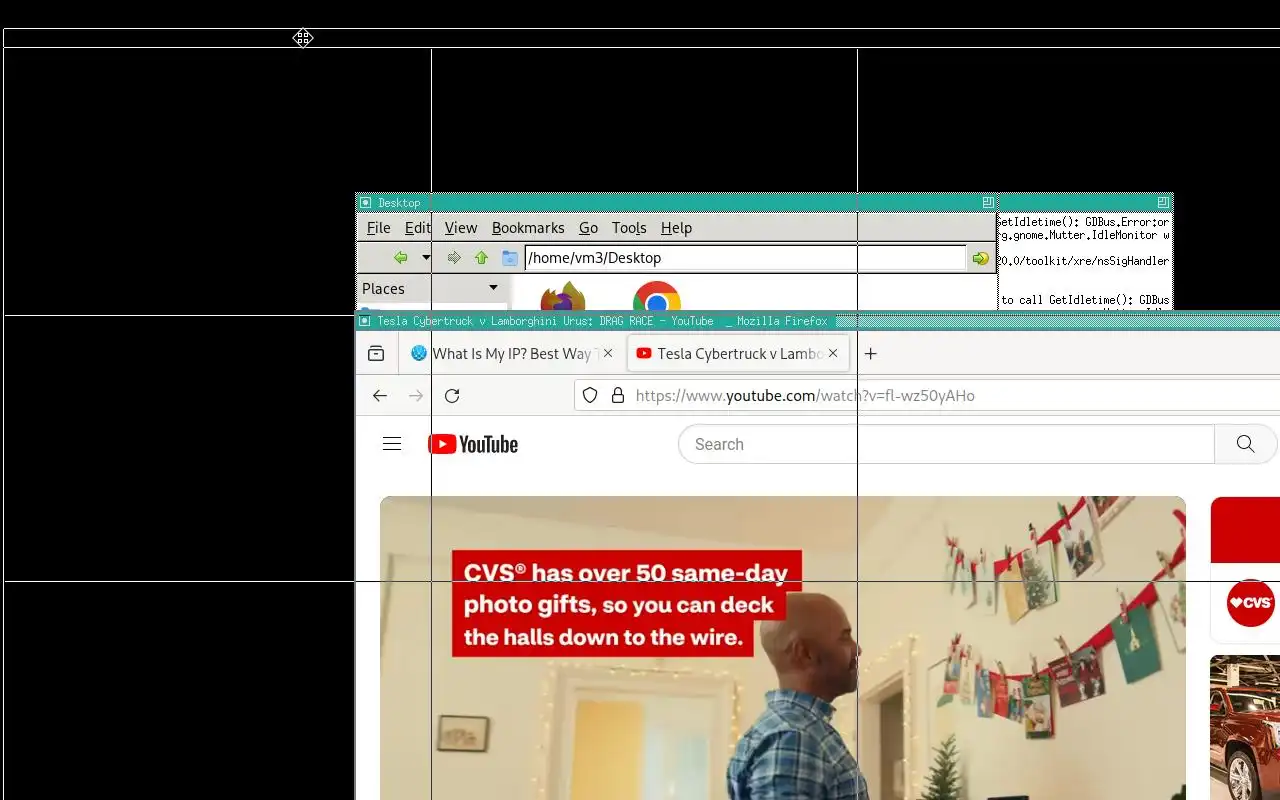This screenshot has height=800, width=1280.
Task: Close the Tesla Cybertruck tab
Action: point(833,353)
